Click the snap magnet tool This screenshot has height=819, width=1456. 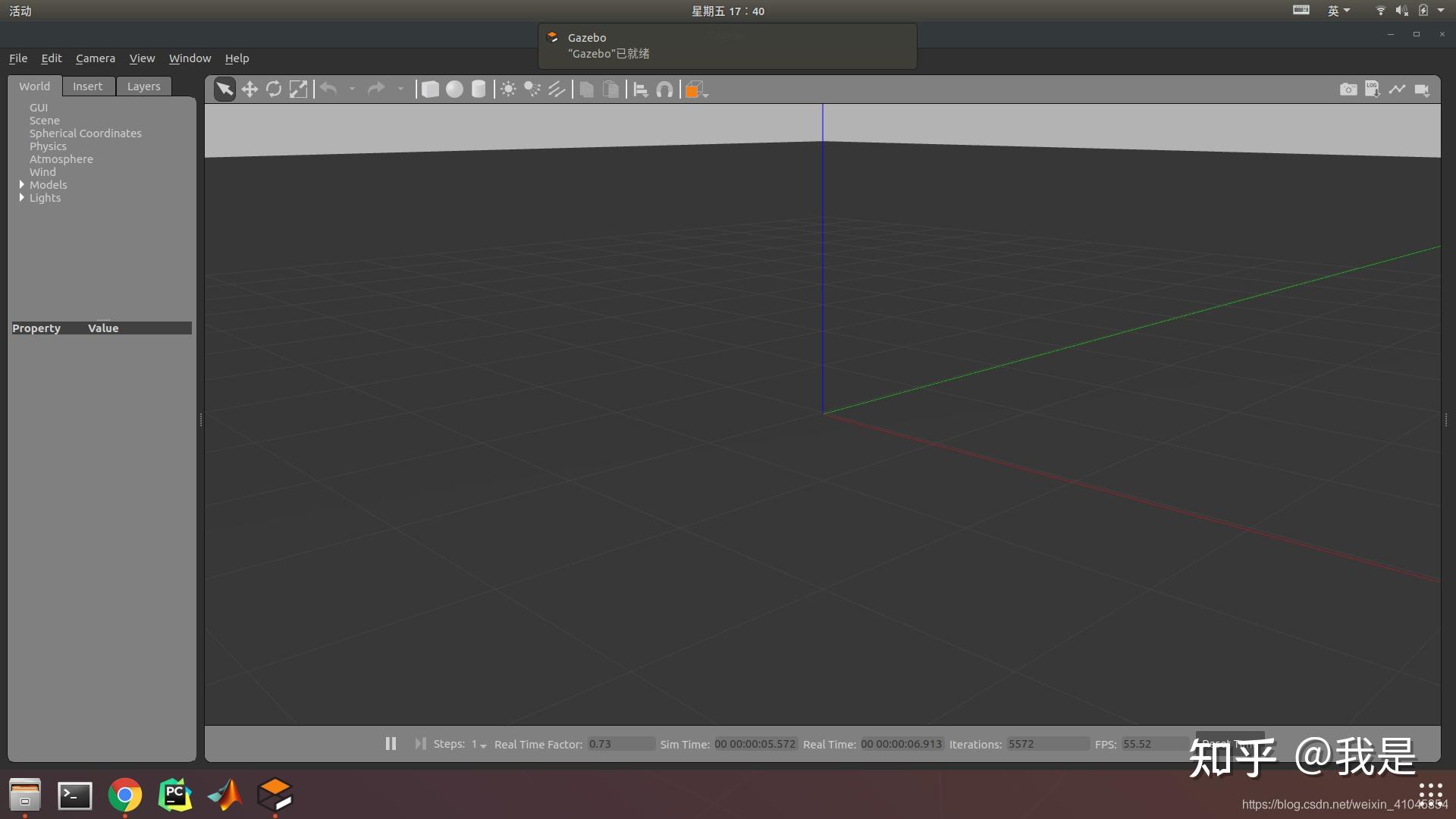(x=664, y=89)
